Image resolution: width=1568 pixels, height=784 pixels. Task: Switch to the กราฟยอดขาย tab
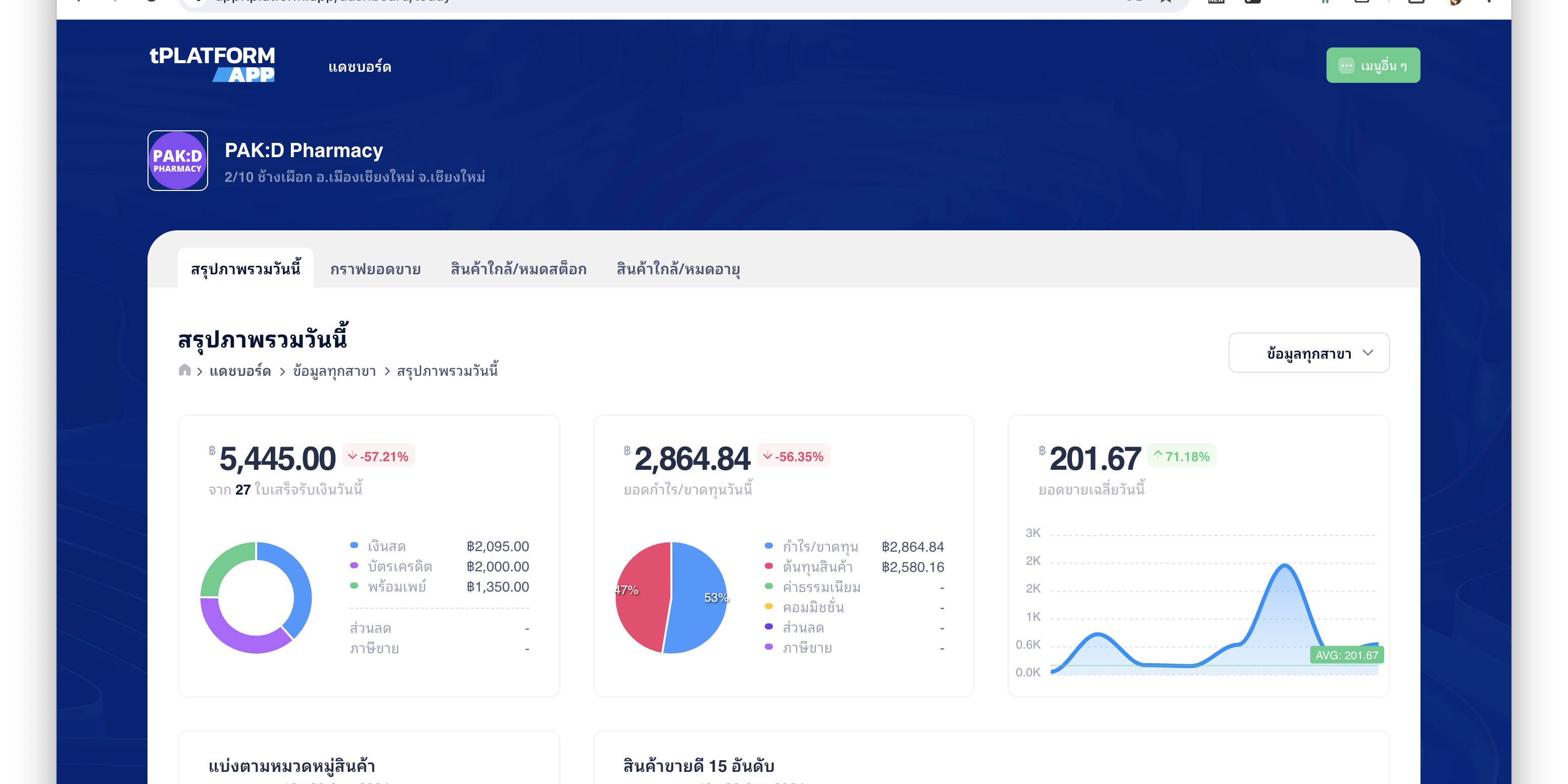click(375, 269)
